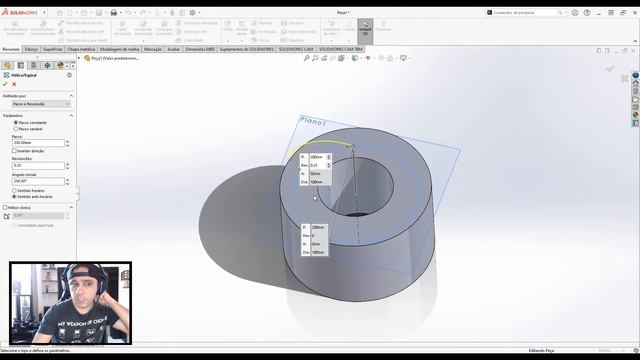The width and height of the screenshot is (640, 360).
Task: Switch to the Superfícies tab
Action: point(53,49)
